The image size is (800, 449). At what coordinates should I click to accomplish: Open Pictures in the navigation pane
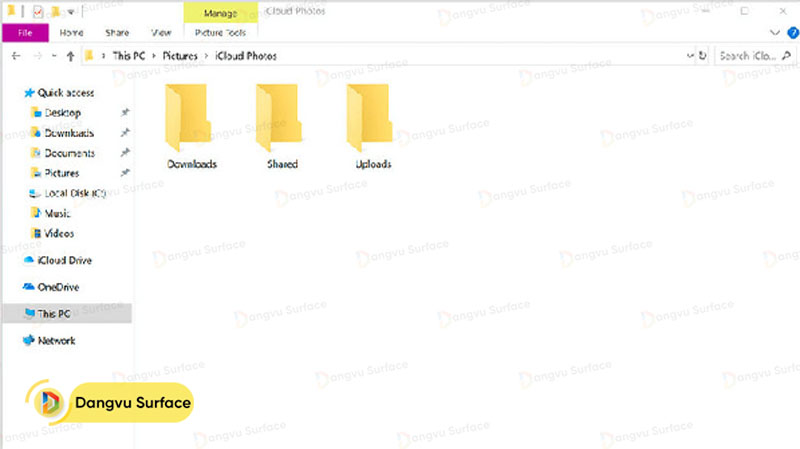point(62,173)
